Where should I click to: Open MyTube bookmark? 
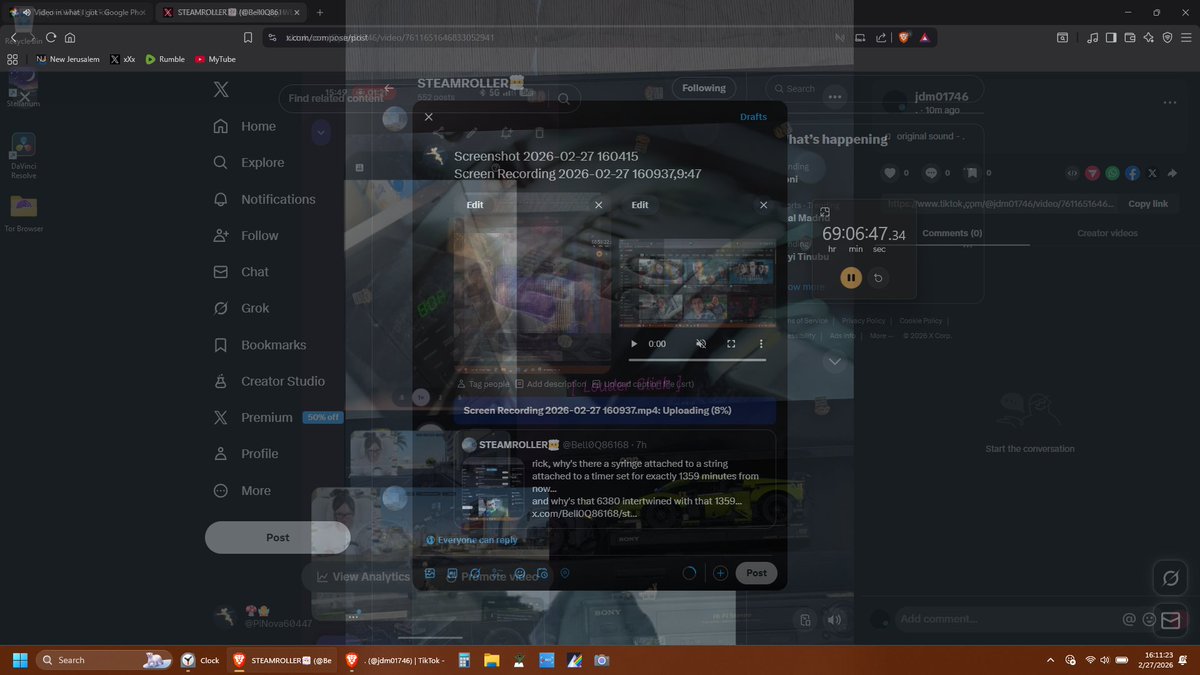[x=215, y=59]
